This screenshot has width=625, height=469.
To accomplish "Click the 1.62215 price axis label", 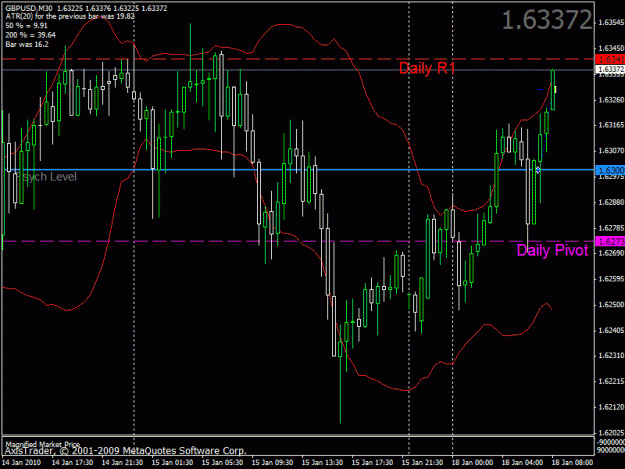I will click(x=611, y=381).
